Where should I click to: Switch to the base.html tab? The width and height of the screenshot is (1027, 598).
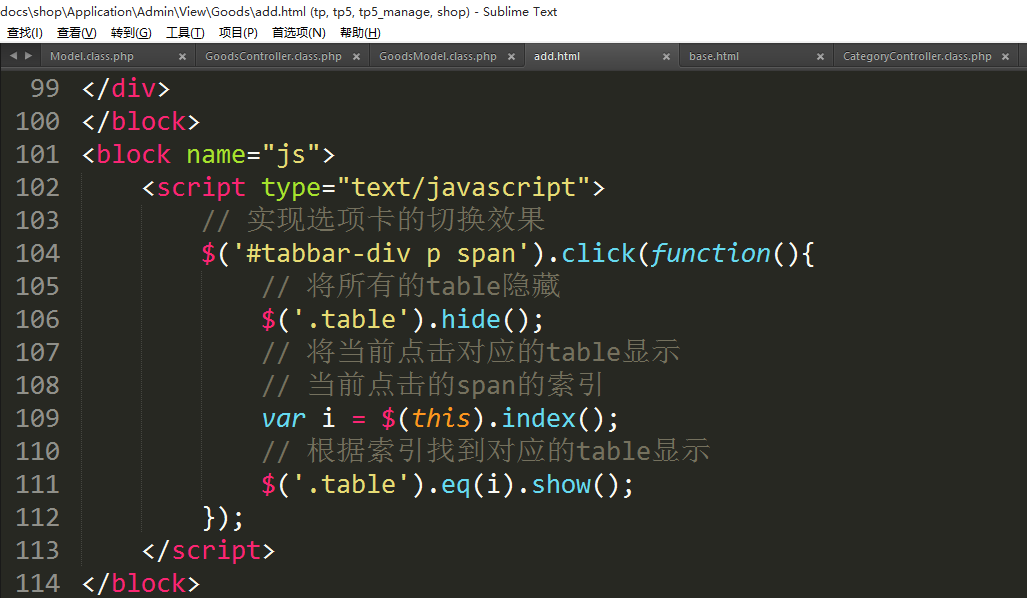coord(714,57)
